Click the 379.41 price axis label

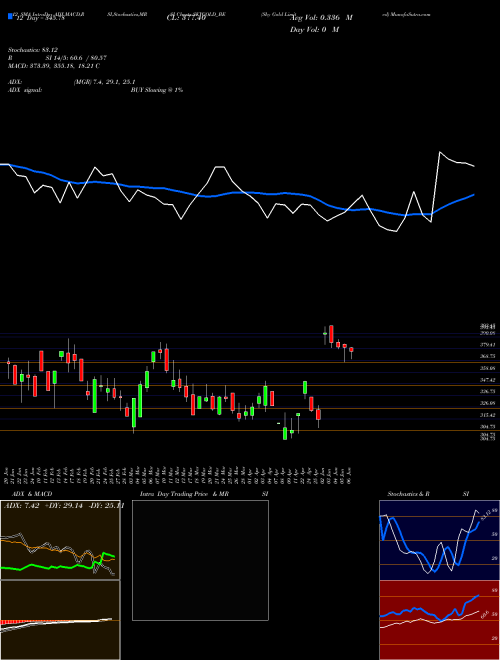(488, 345)
